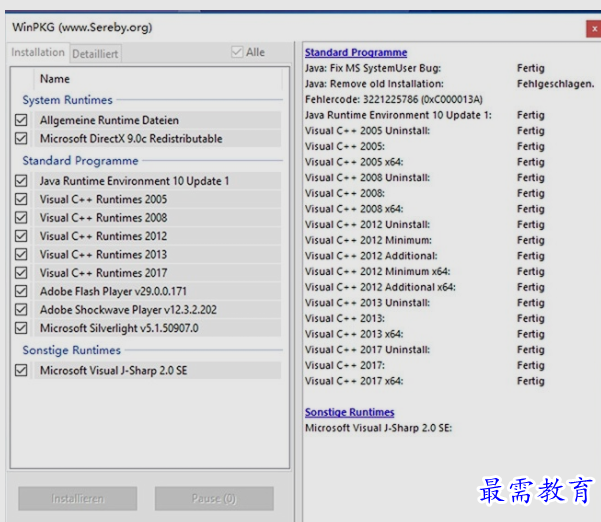
Task: Click the Name column header
Action: pos(158,79)
